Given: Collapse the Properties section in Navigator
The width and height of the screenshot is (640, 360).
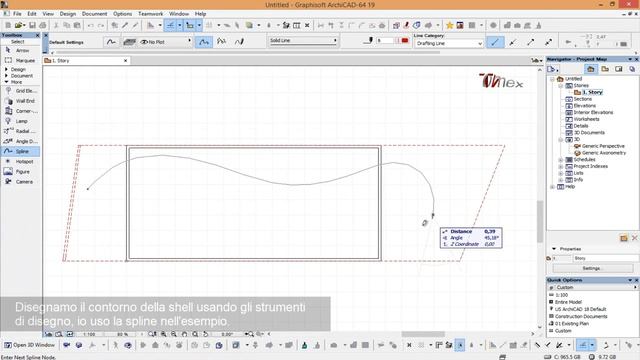Looking at the screenshot, I should point(554,249).
